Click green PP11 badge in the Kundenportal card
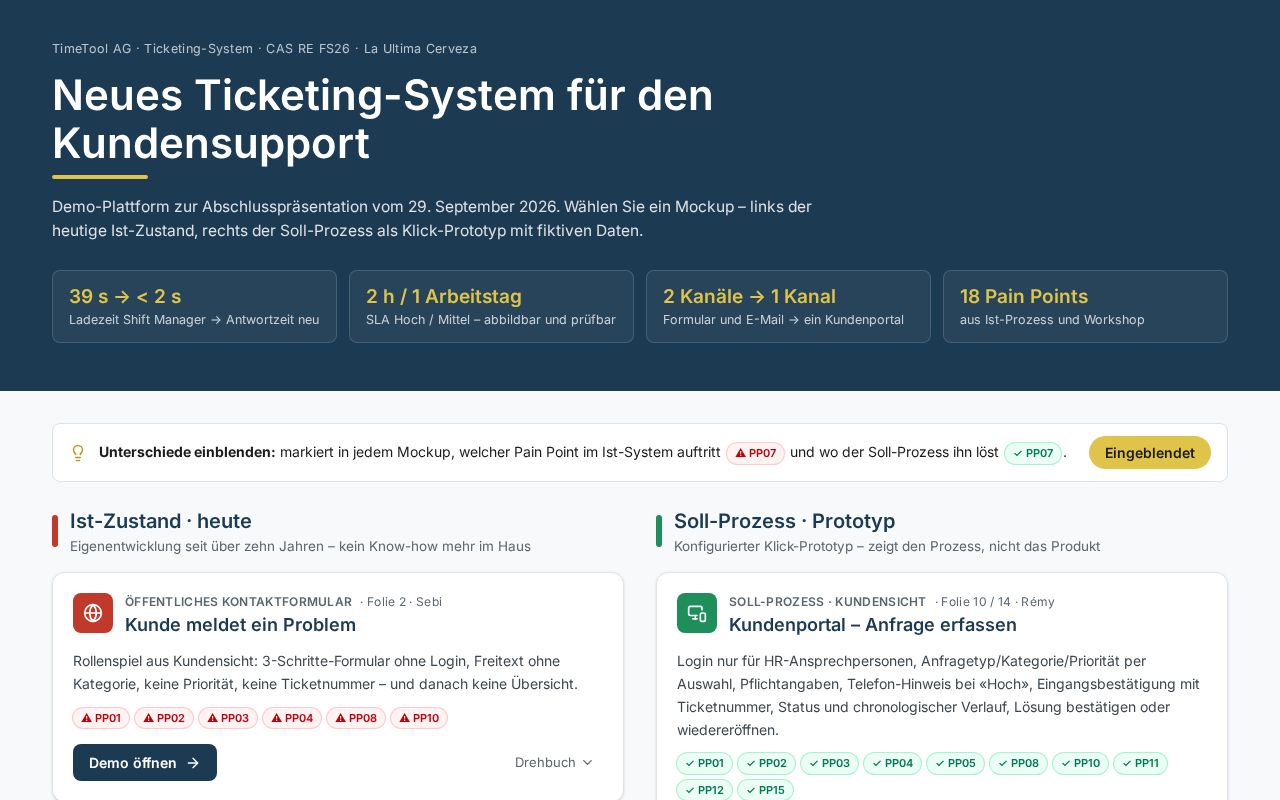The height and width of the screenshot is (800, 1280). point(1141,763)
